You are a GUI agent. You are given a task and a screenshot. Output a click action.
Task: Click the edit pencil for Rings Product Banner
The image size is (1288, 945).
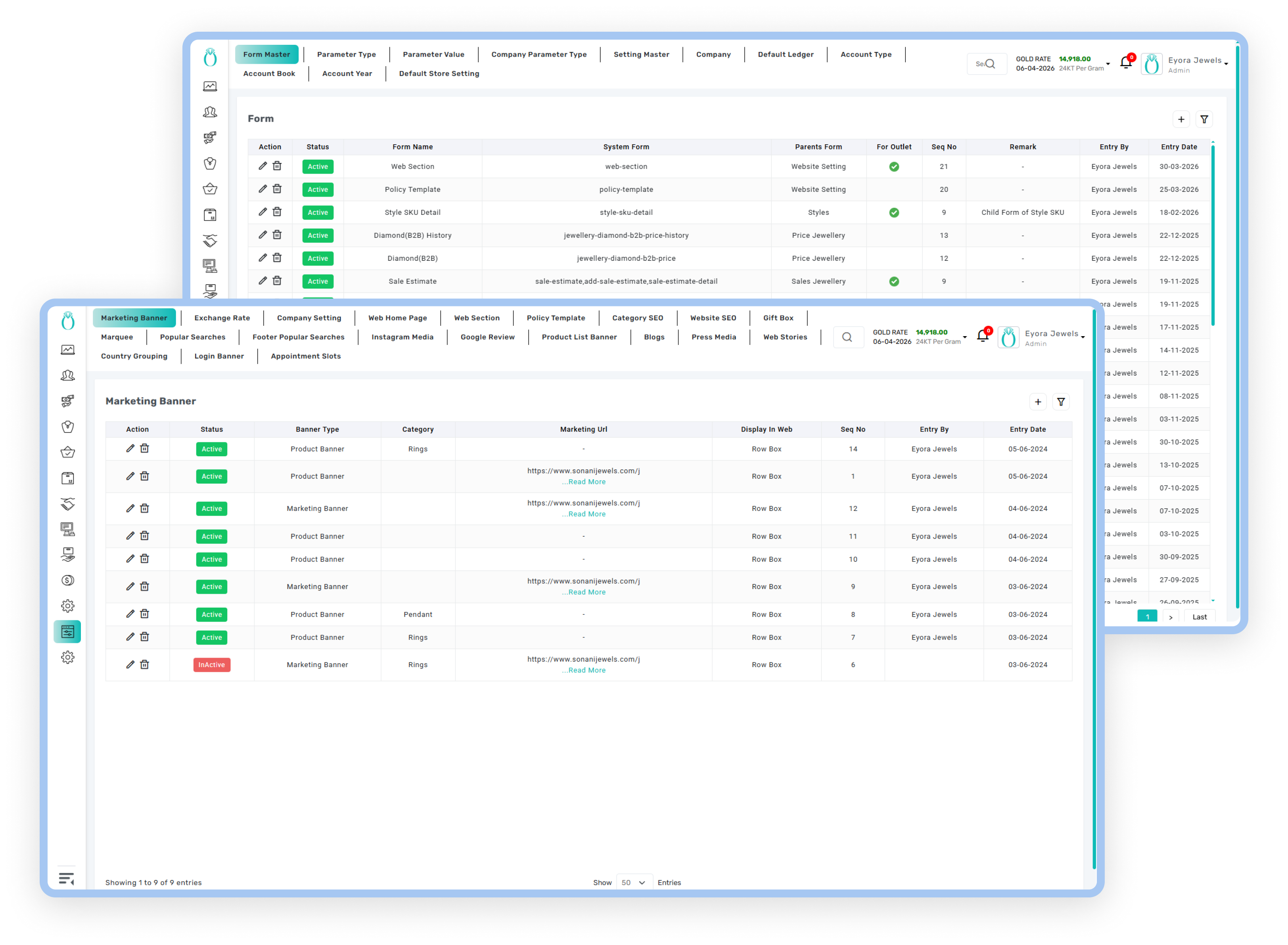pyautogui.click(x=130, y=448)
